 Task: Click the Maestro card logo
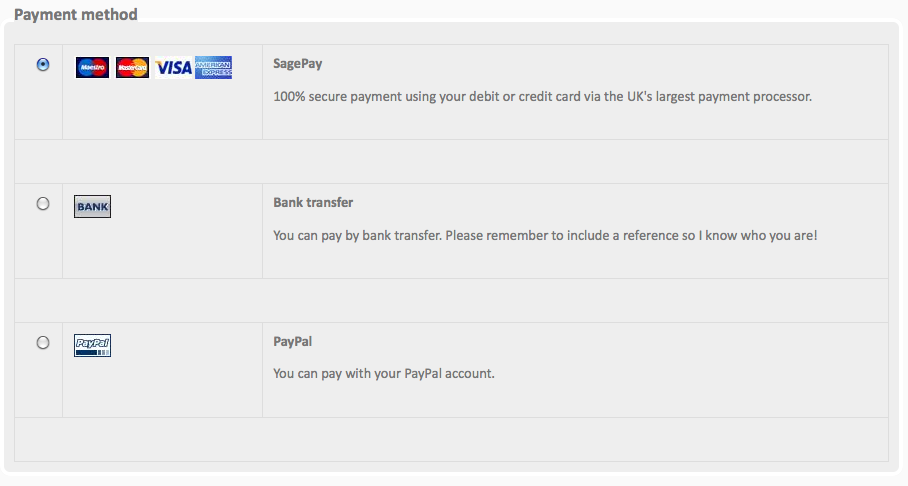pyautogui.click(x=92, y=68)
